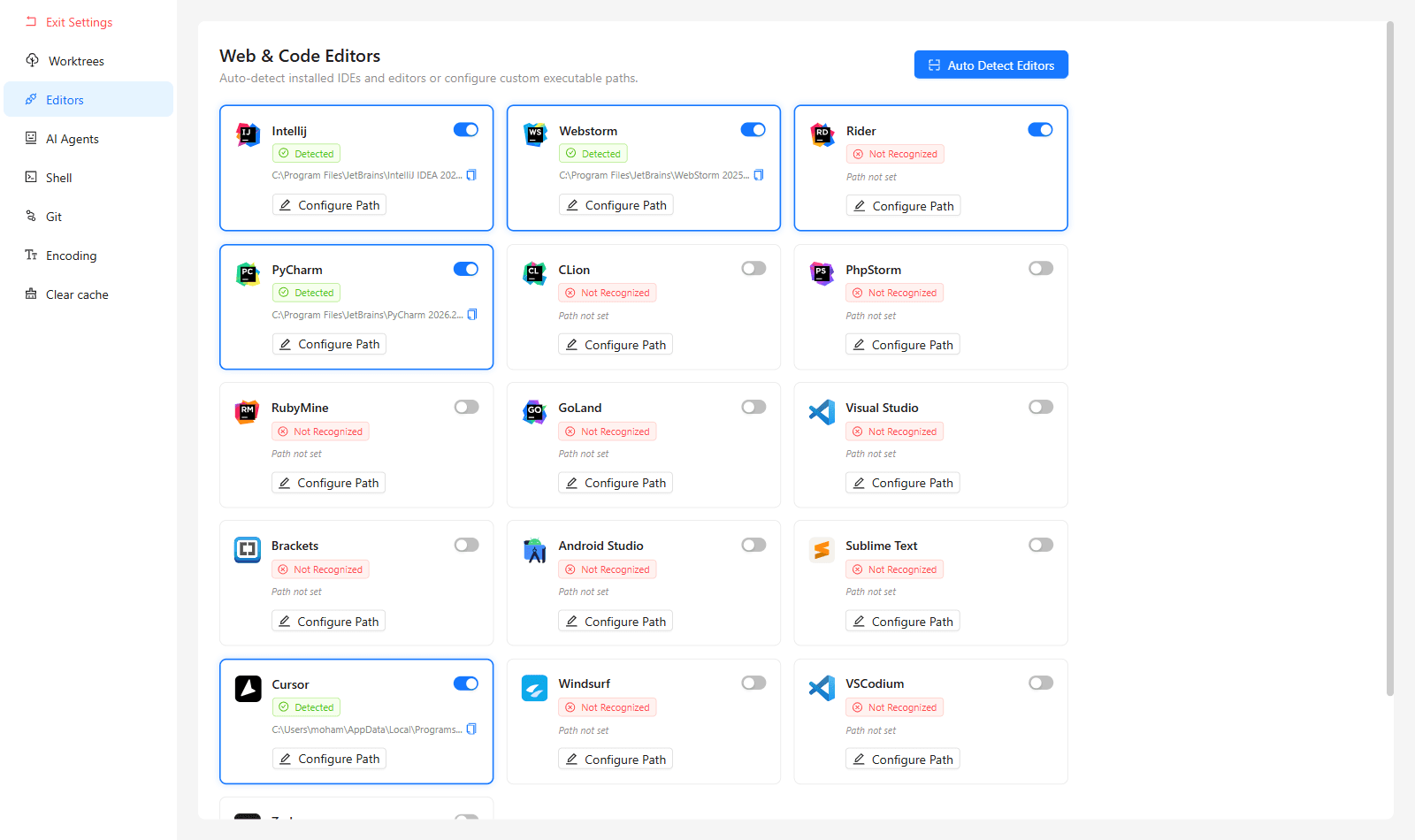Click the VSCodium logo icon

click(822, 688)
